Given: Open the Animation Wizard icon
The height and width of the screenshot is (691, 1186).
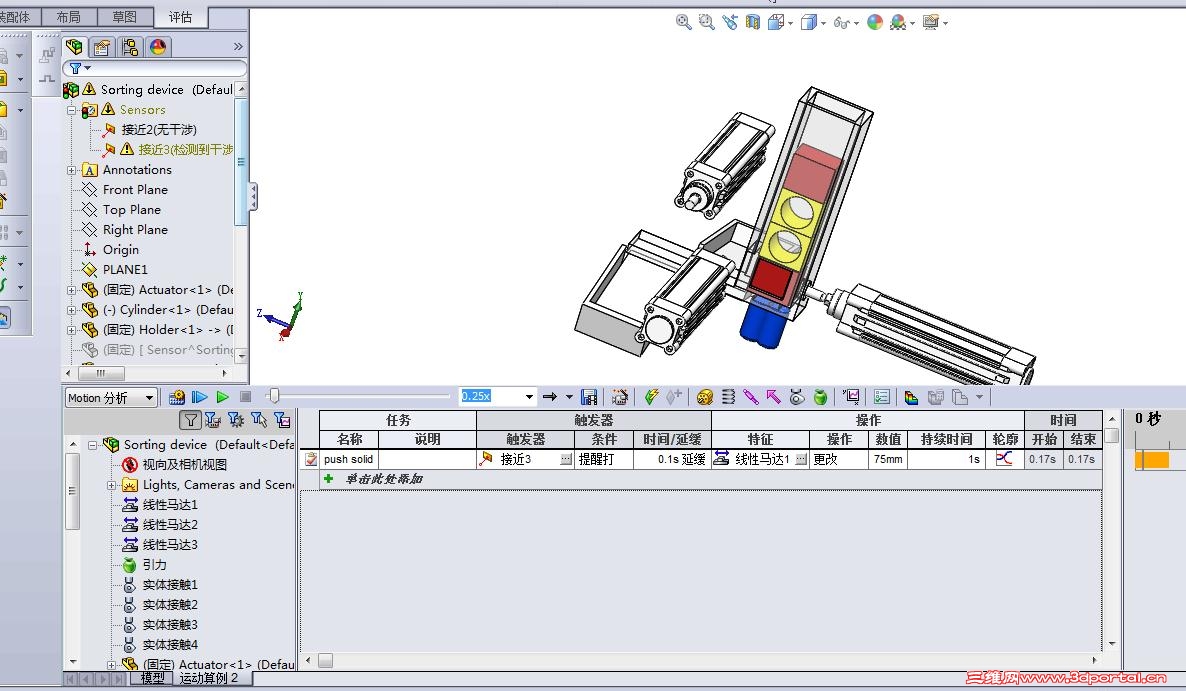Looking at the screenshot, I should tap(619, 397).
